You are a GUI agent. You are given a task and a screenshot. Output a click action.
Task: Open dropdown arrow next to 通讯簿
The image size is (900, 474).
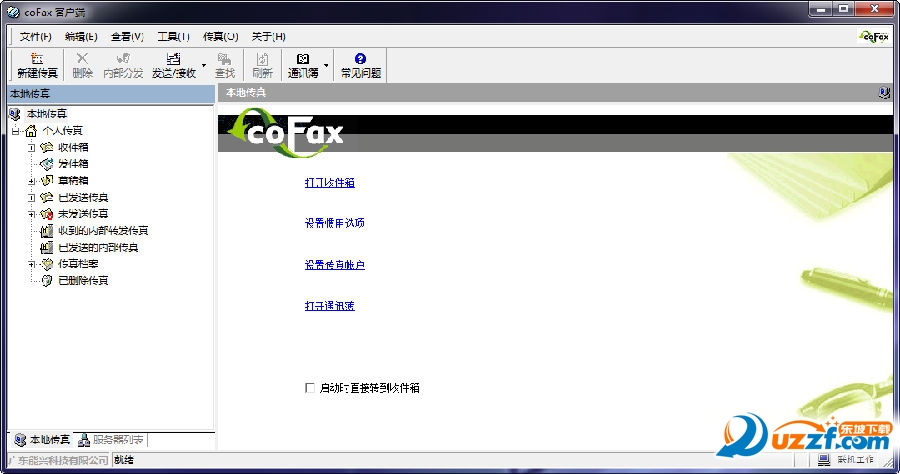point(326,65)
